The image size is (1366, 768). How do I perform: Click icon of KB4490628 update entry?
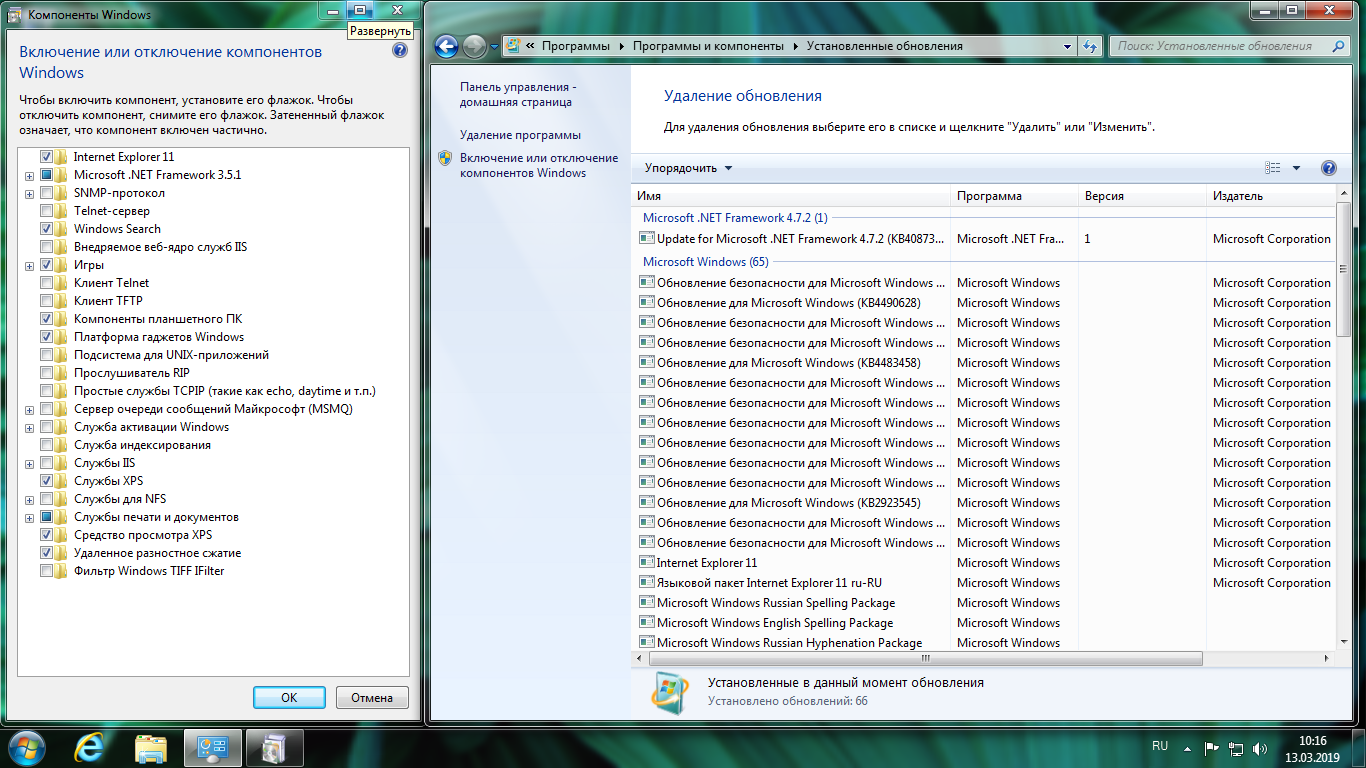[x=646, y=303]
